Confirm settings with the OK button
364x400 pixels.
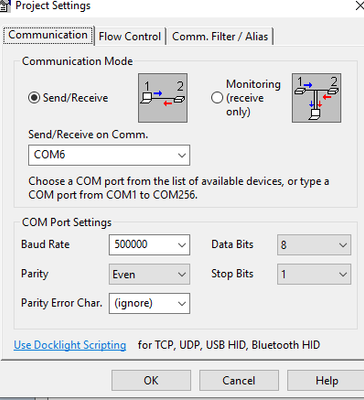(x=151, y=380)
